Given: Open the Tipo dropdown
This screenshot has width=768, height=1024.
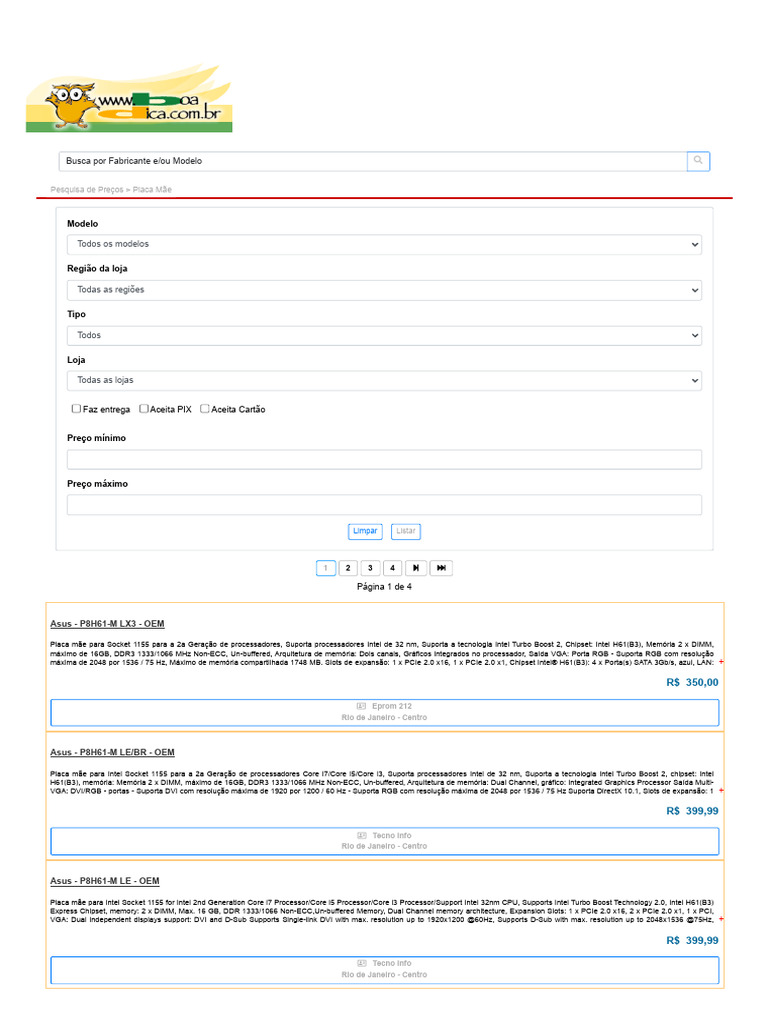Looking at the screenshot, I should tap(384, 336).
